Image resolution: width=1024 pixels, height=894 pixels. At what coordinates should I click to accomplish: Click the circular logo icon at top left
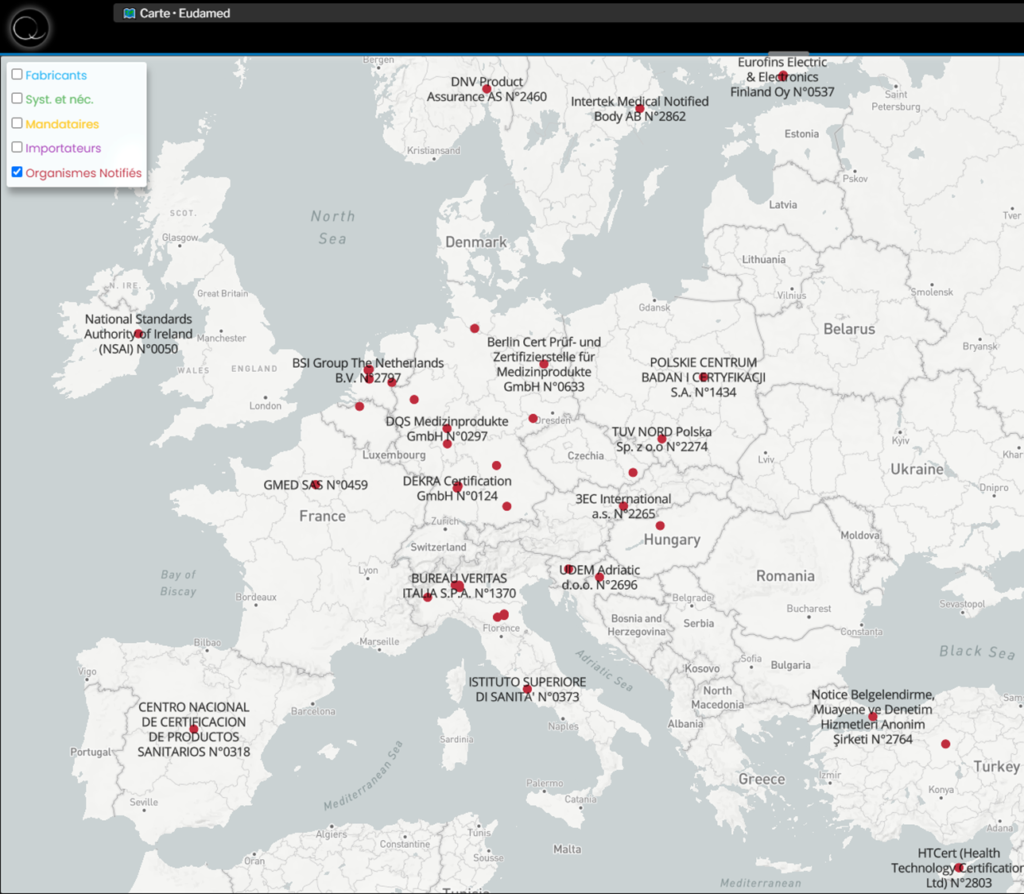coord(29,28)
